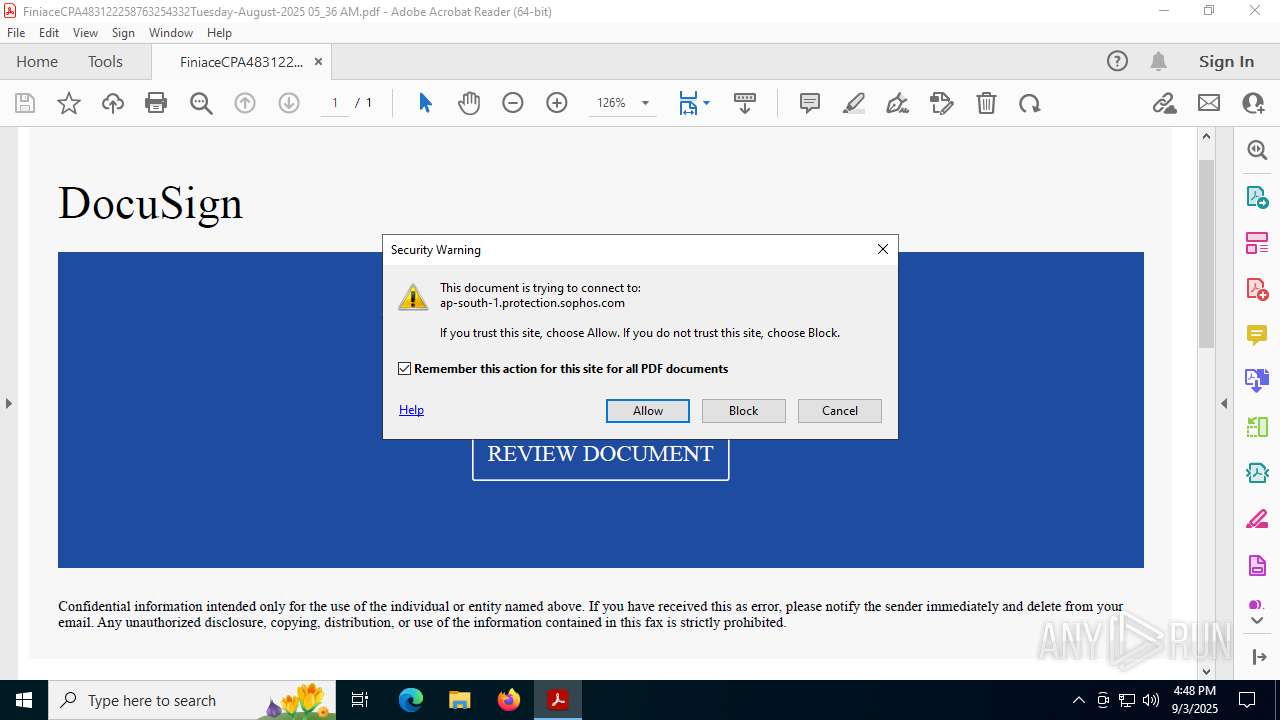Open the Help menu

[x=219, y=33]
